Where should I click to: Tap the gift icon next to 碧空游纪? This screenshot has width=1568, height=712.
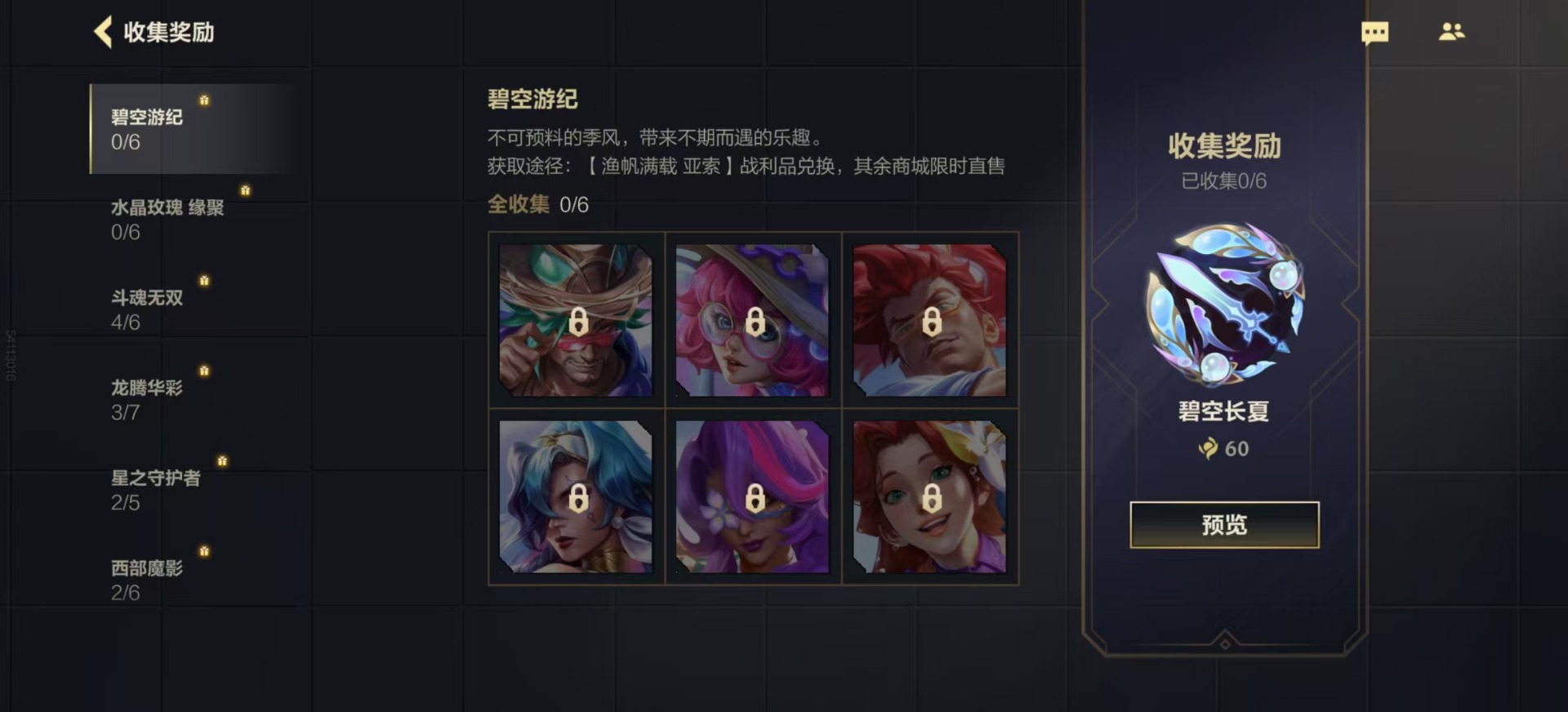click(x=204, y=100)
